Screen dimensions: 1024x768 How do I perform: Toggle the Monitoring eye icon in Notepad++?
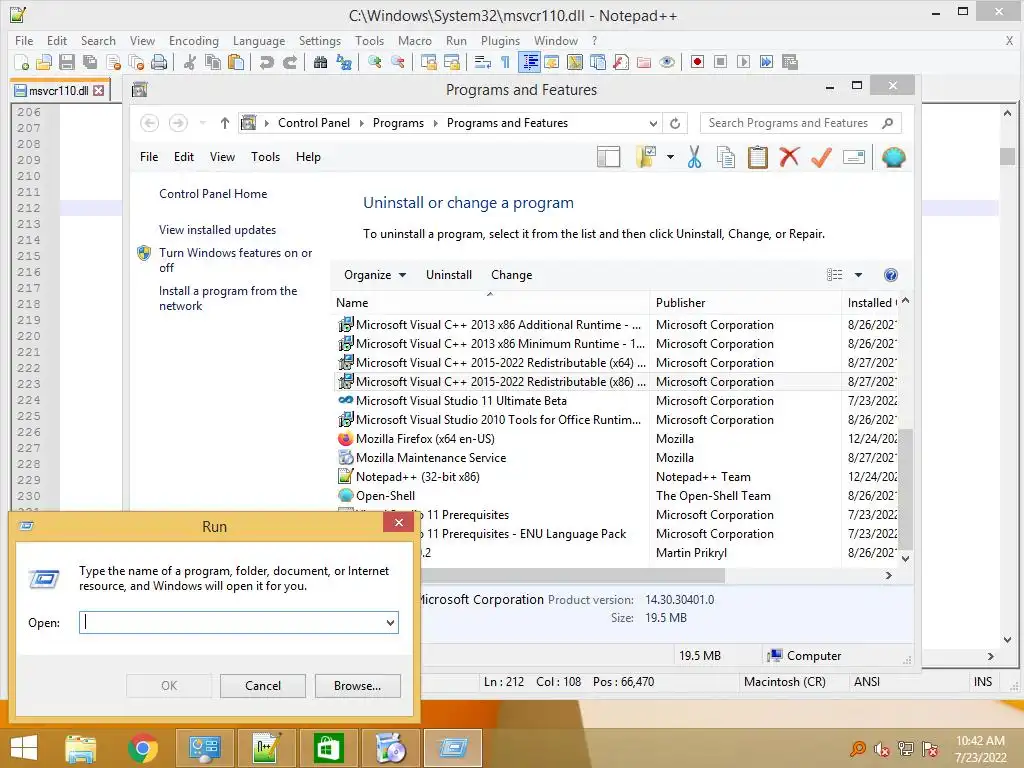666,62
